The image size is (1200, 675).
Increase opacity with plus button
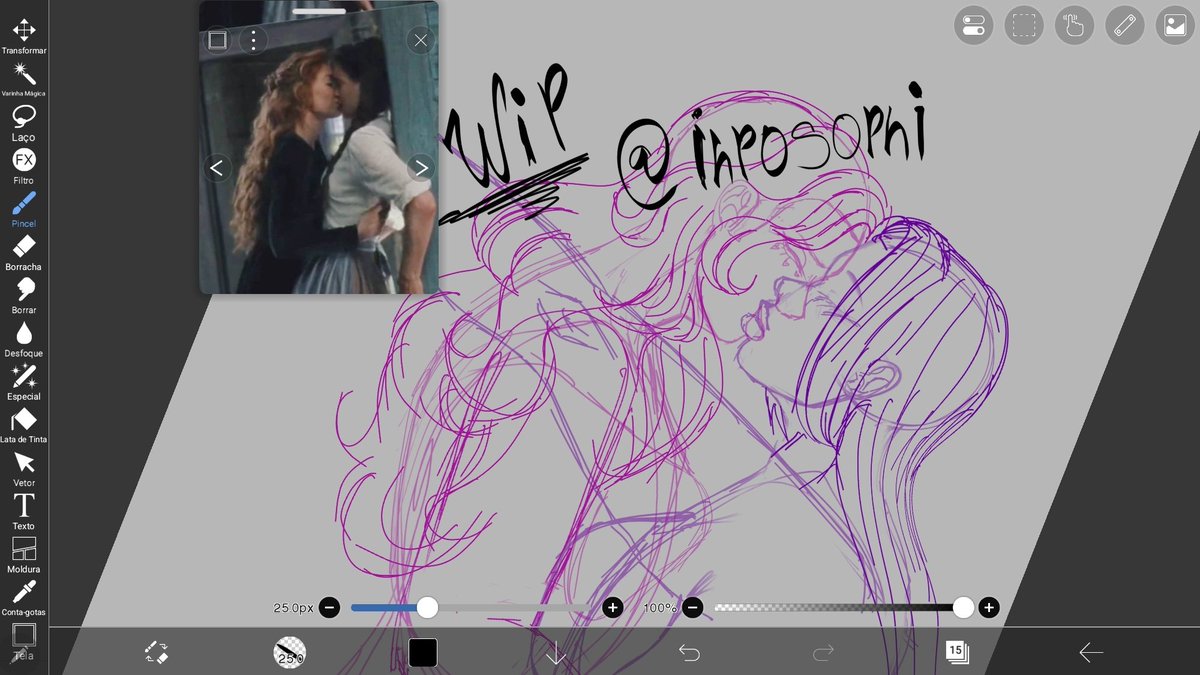989,607
